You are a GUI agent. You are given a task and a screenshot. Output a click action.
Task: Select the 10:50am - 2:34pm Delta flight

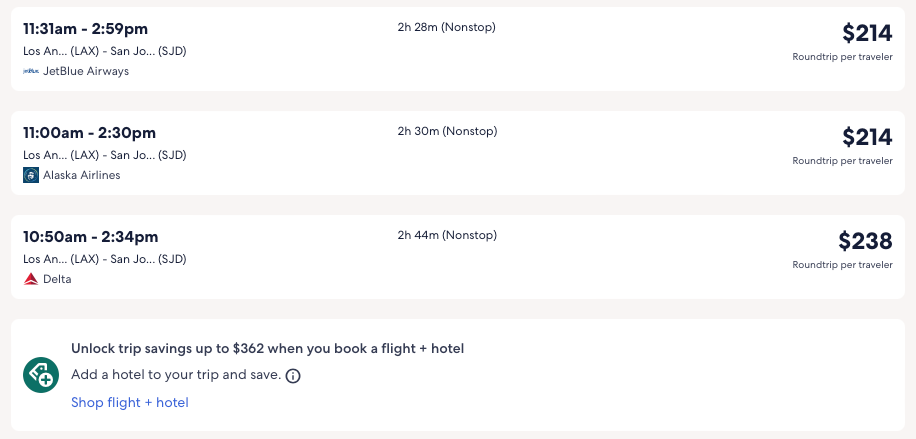pyautogui.click(x=91, y=237)
